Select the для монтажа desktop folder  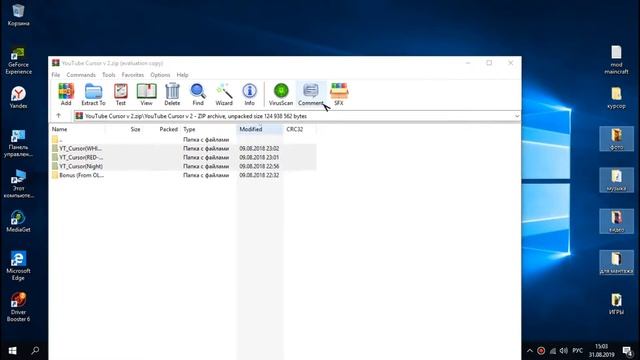pos(616,262)
